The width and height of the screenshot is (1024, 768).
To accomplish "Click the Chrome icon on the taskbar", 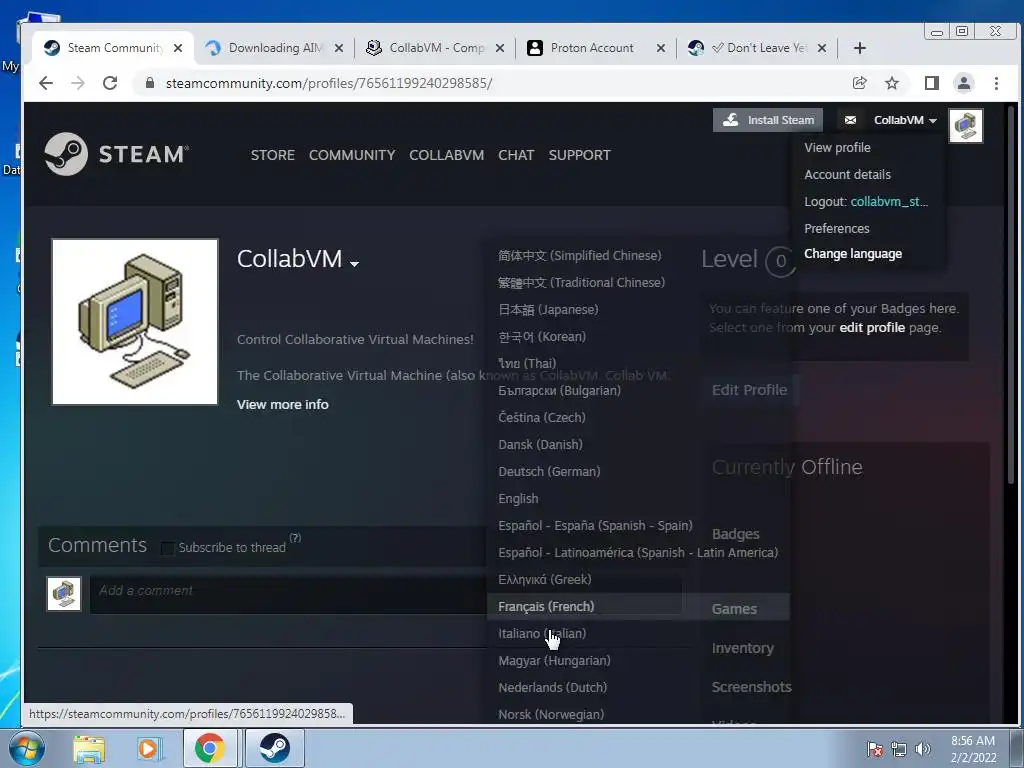I will pyautogui.click(x=209, y=748).
